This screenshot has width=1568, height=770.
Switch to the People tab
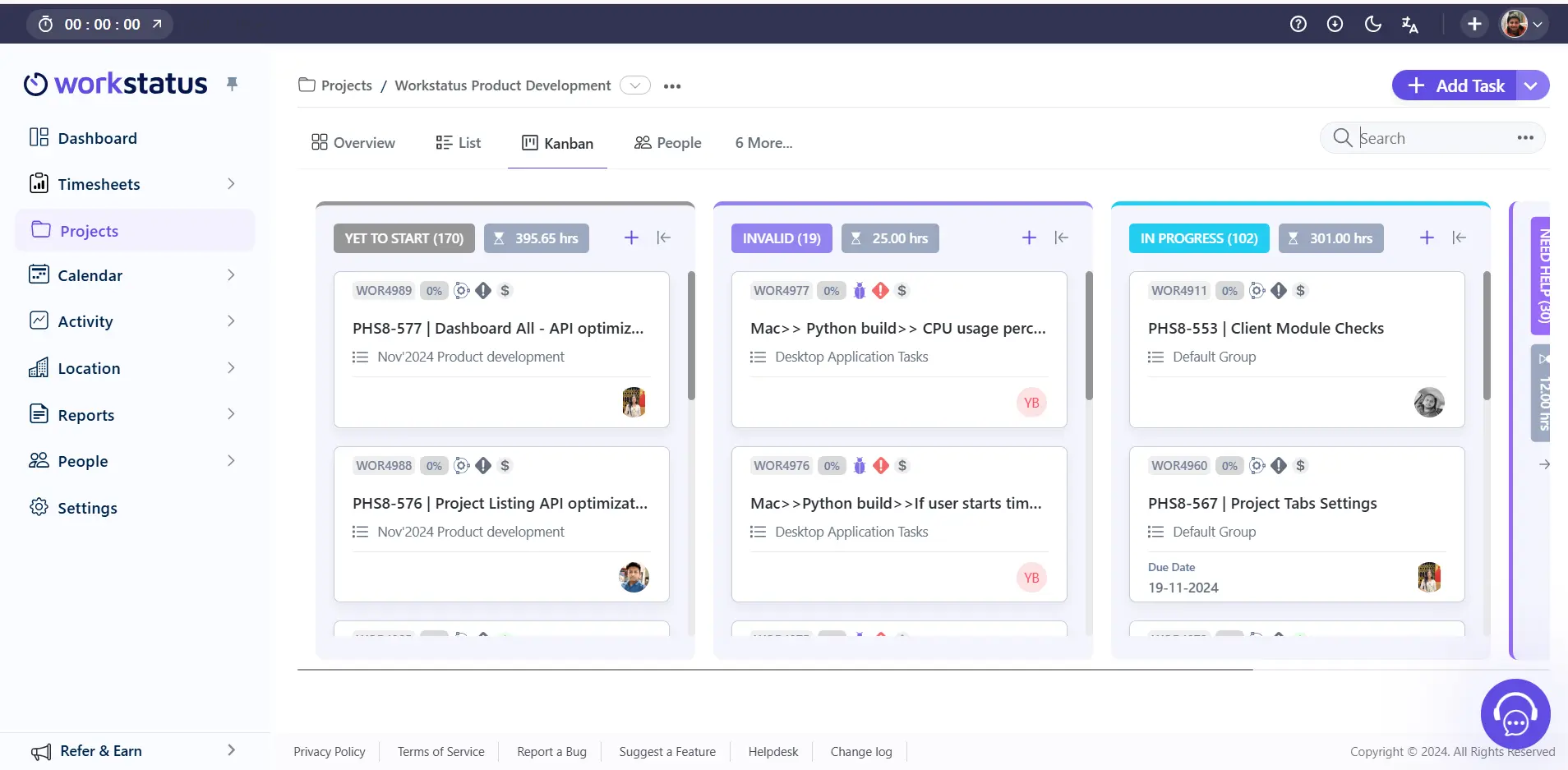[x=667, y=143]
